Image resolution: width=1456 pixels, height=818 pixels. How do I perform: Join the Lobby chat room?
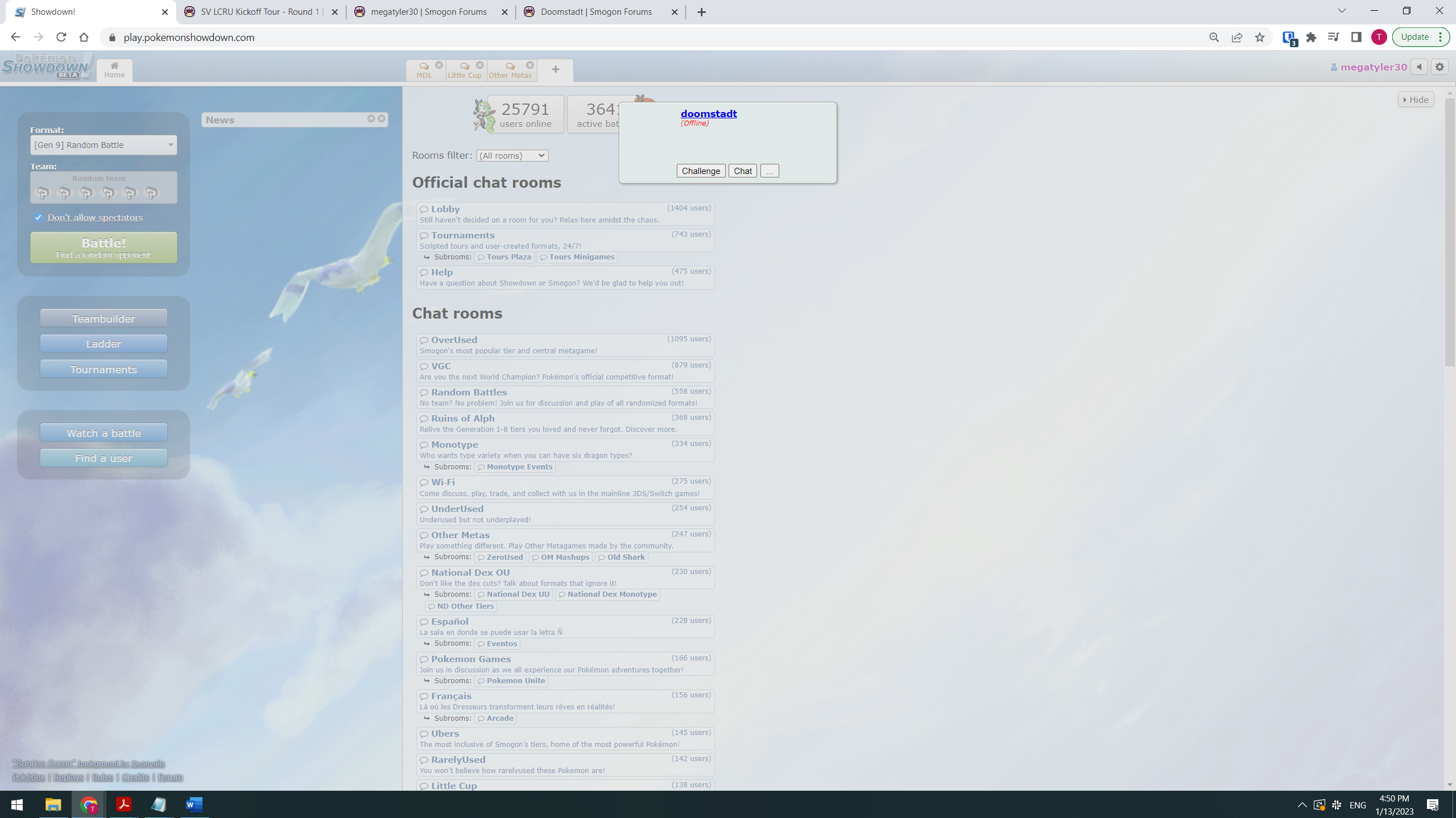565,214
